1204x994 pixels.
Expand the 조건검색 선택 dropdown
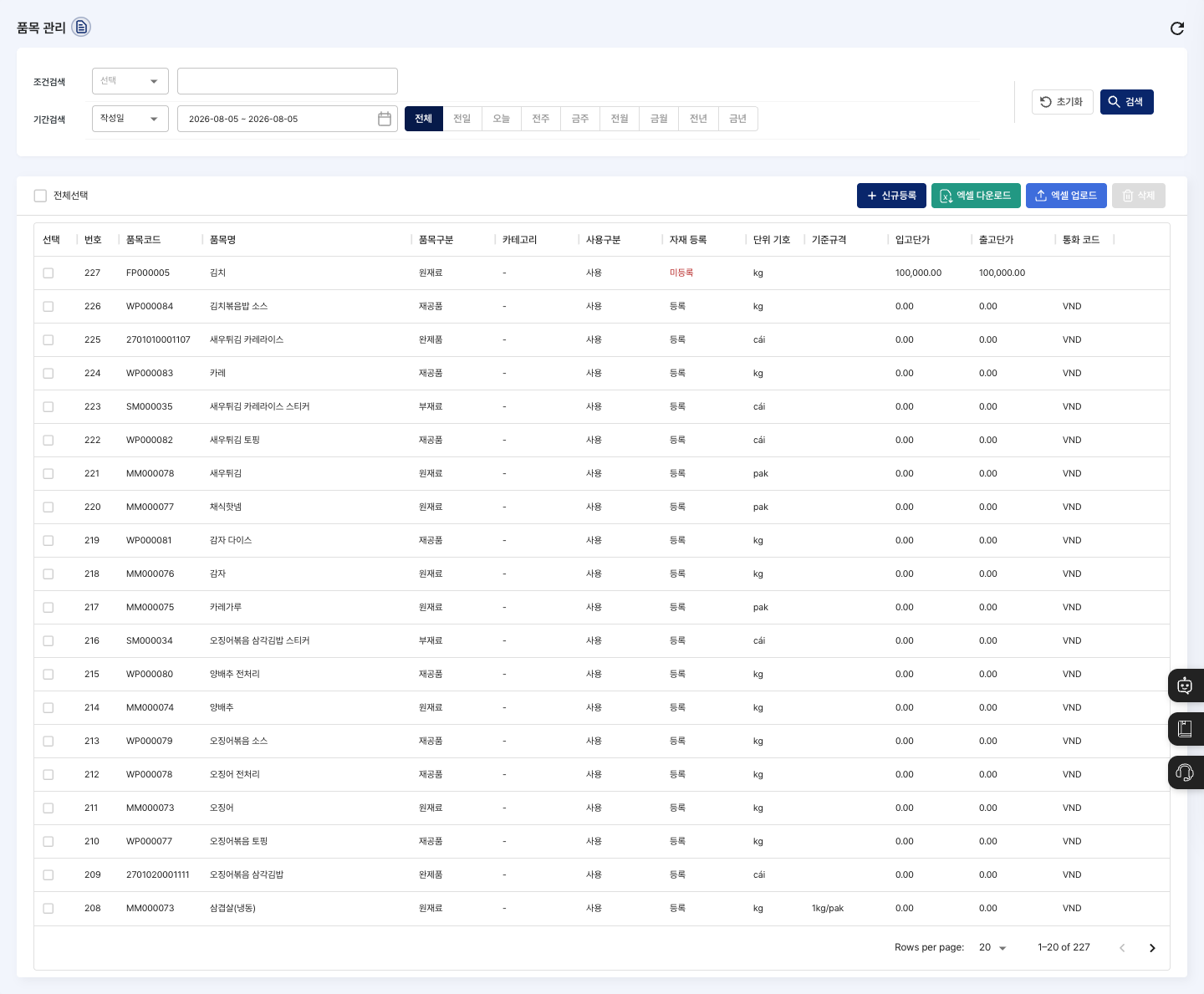click(130, 81)
